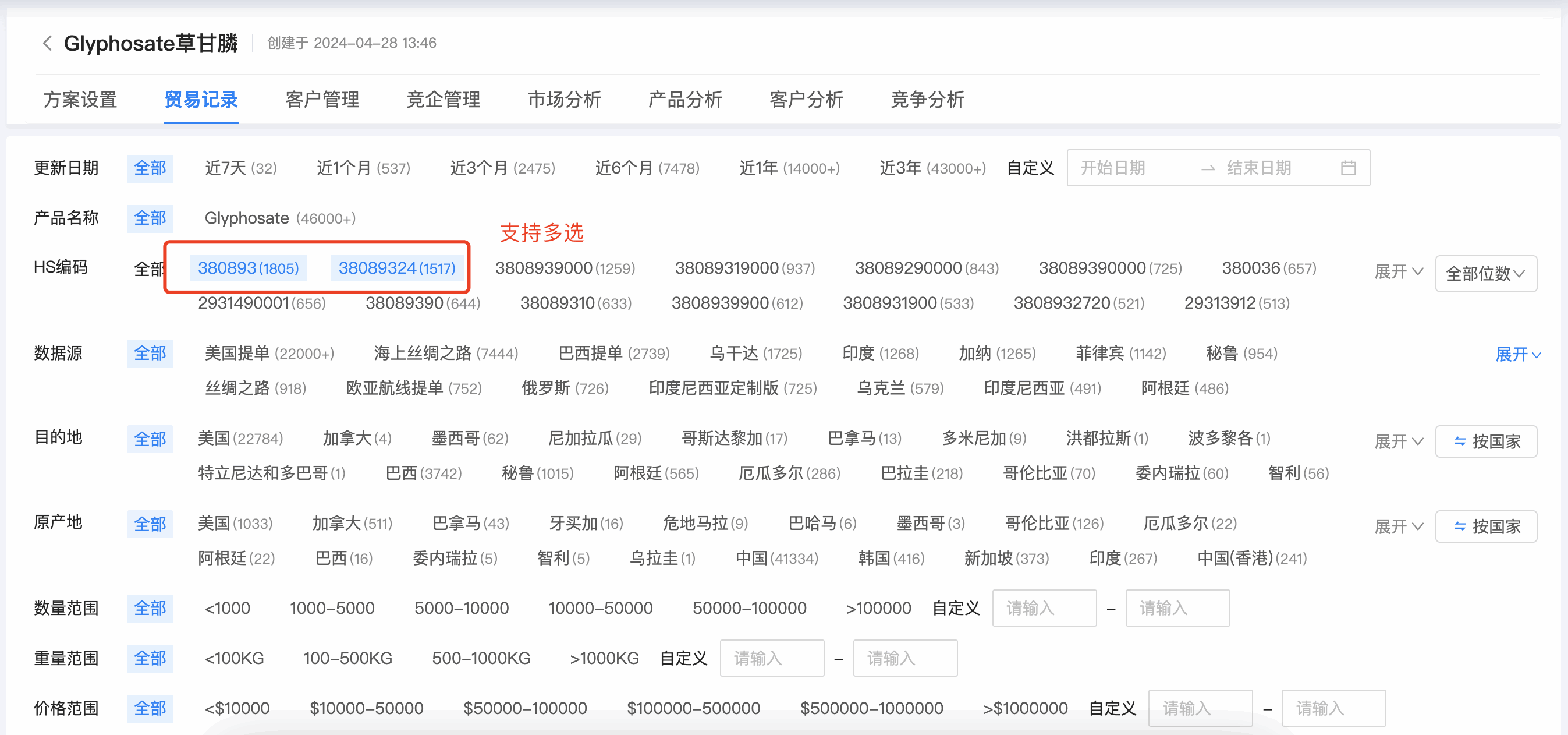
Task: Deselect HS code 38089324 filter
Action: point(396,268)
